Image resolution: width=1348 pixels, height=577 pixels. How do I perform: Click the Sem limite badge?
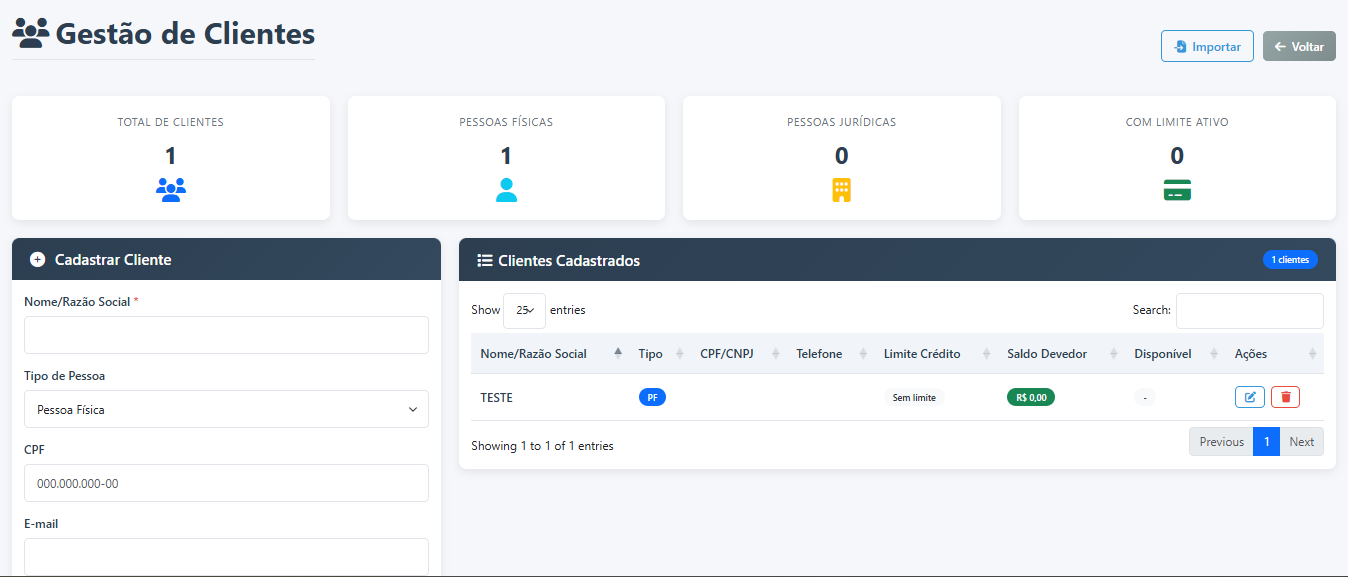(914, 397)
